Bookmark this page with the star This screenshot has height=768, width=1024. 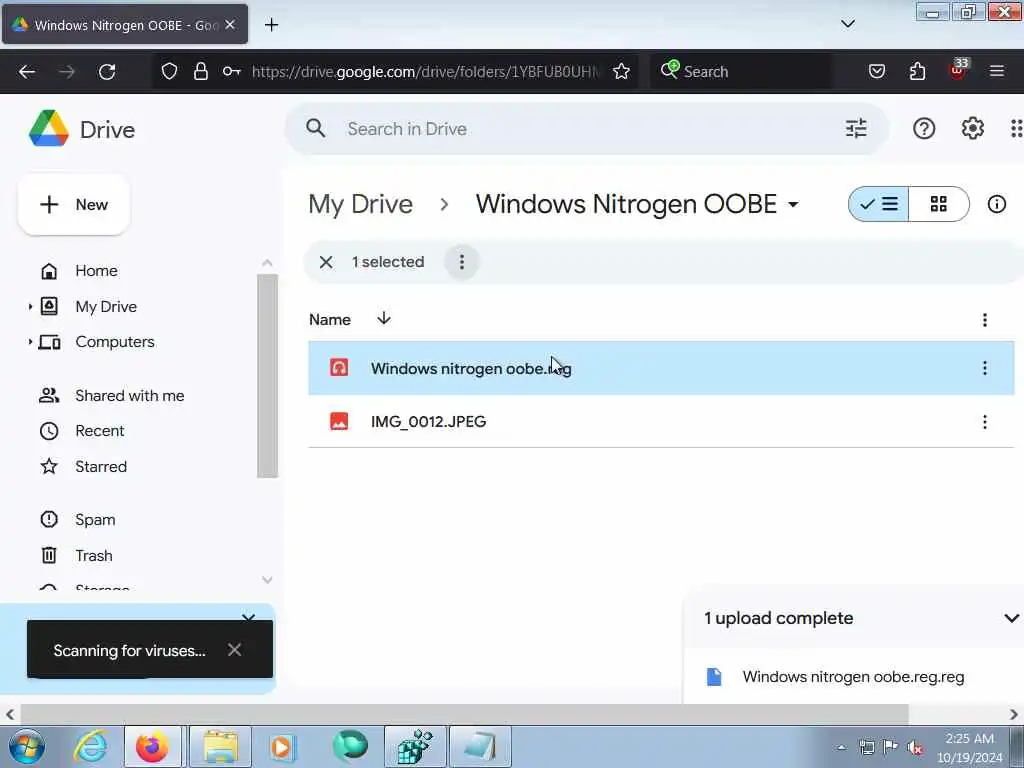(x=621, y=72)
